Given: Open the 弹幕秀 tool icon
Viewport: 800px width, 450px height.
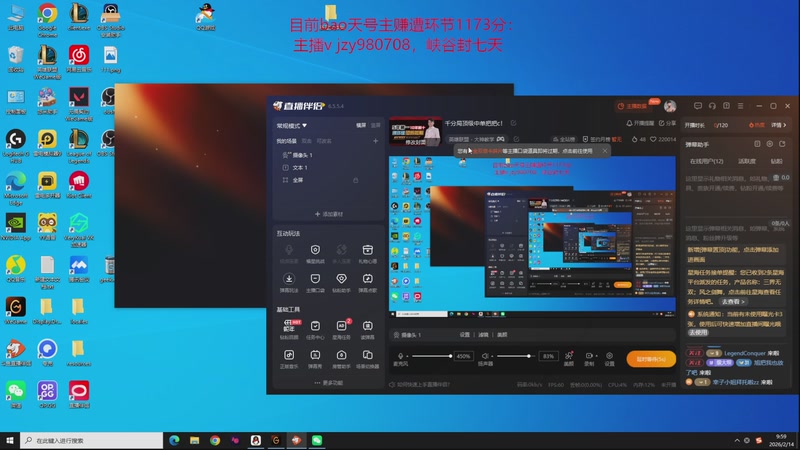Looking at the screenshot, I should [x=315, y=355].
